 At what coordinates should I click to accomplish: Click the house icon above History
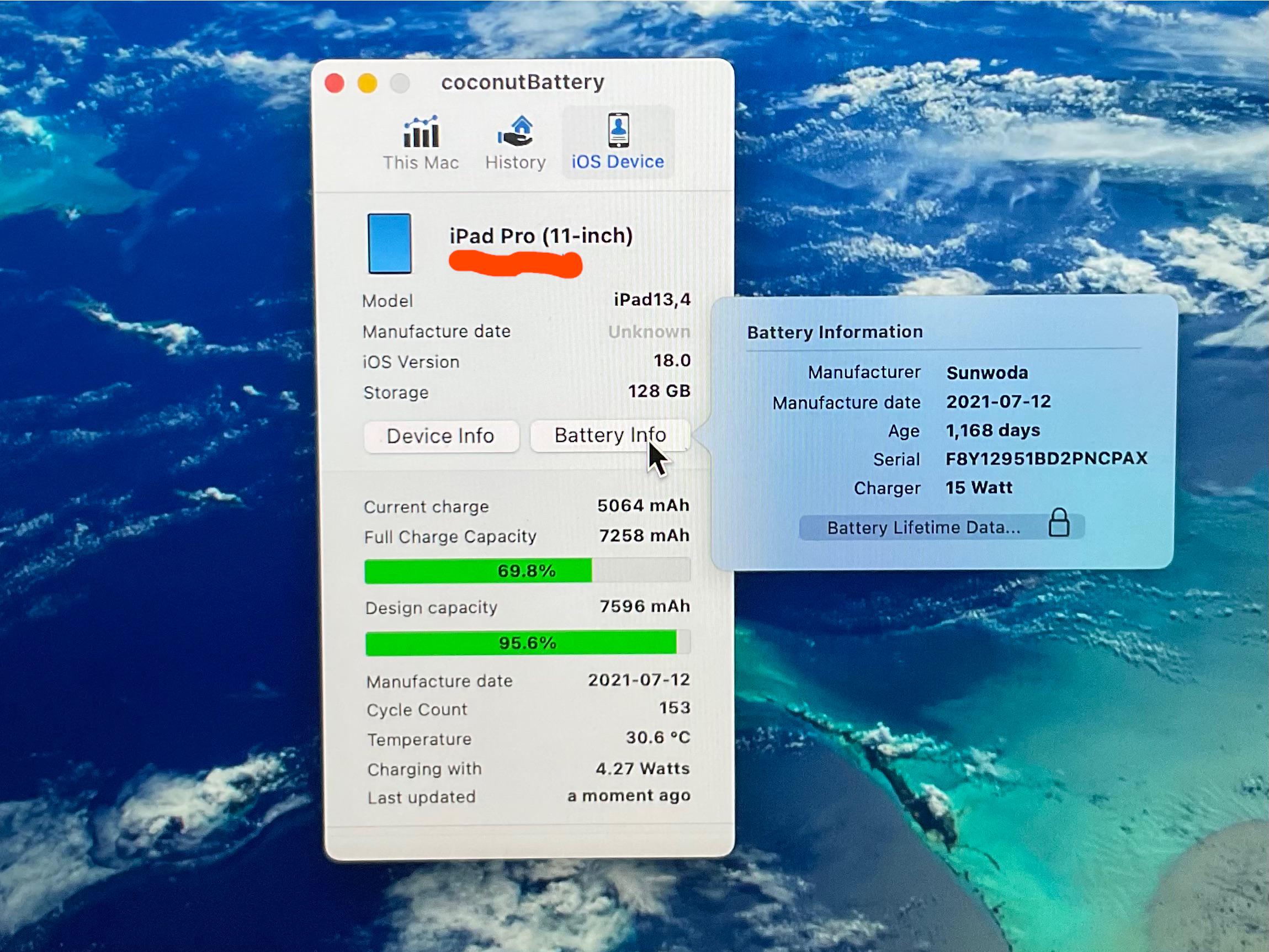click(515, 131)
